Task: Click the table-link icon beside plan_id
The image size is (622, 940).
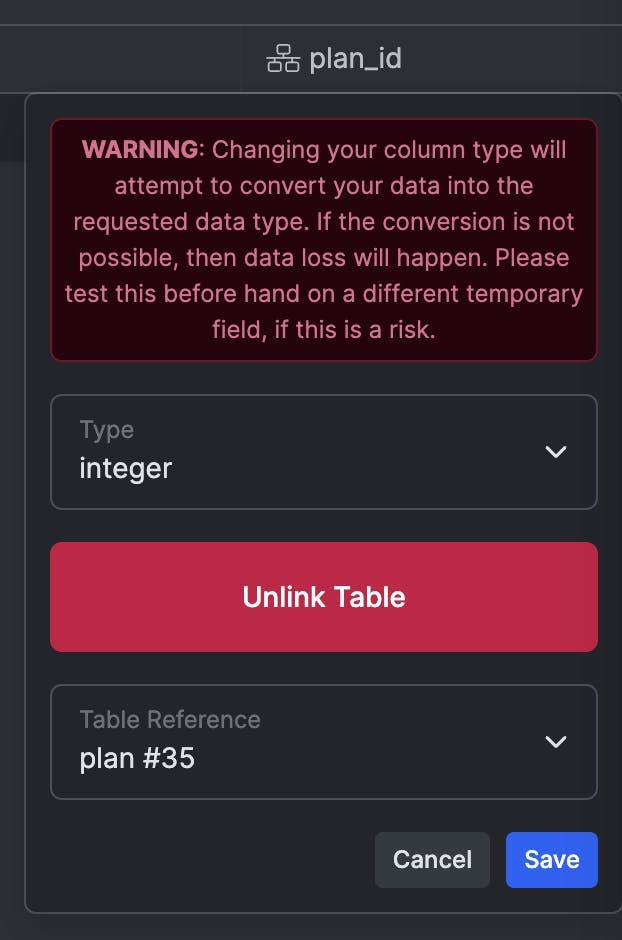Action: [x=283, y=59]
